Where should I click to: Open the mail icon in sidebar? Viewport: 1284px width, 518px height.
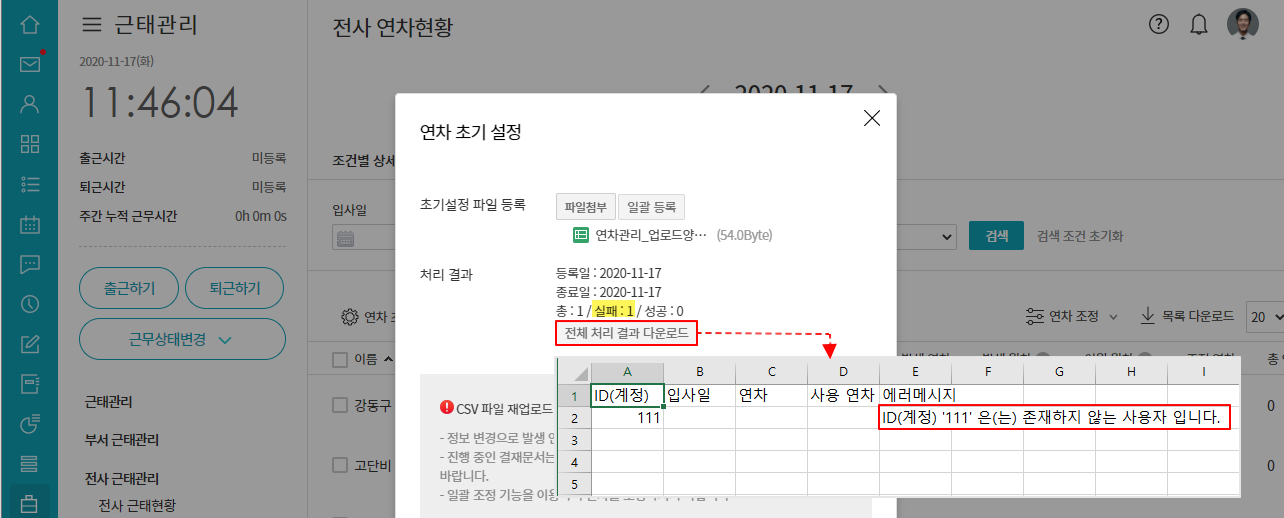30,64
